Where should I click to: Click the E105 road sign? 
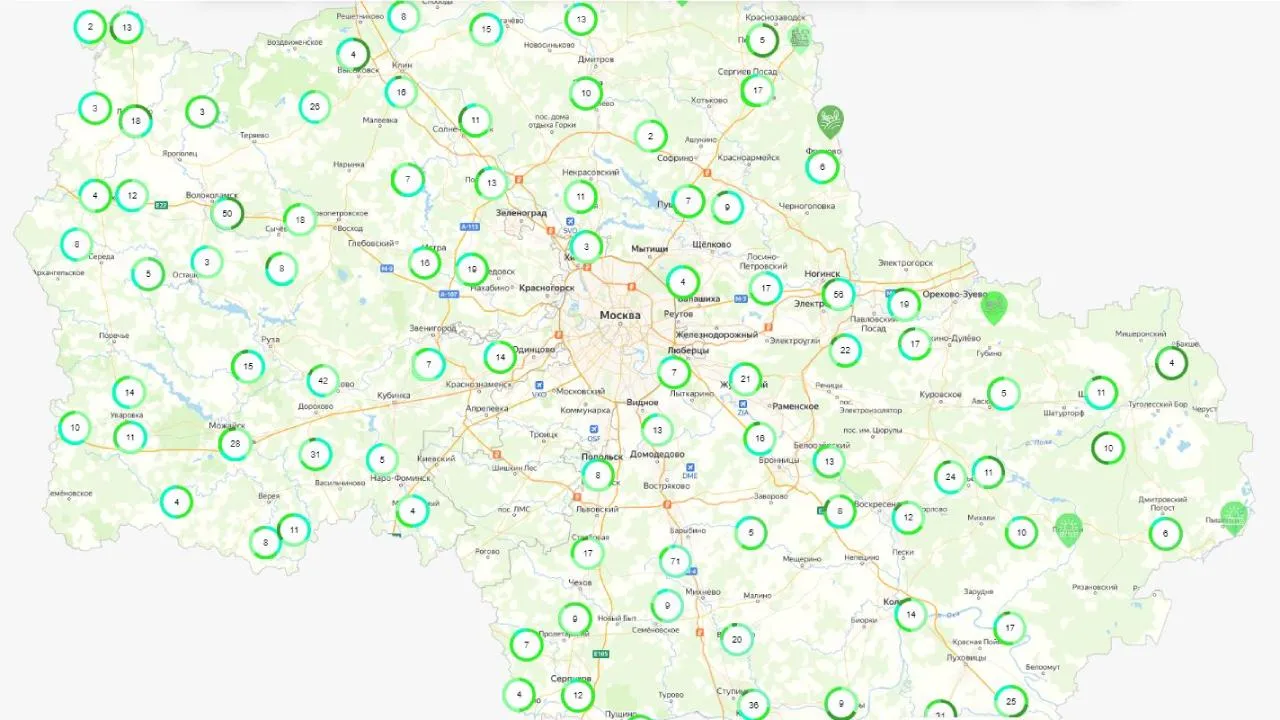(600, 654)
